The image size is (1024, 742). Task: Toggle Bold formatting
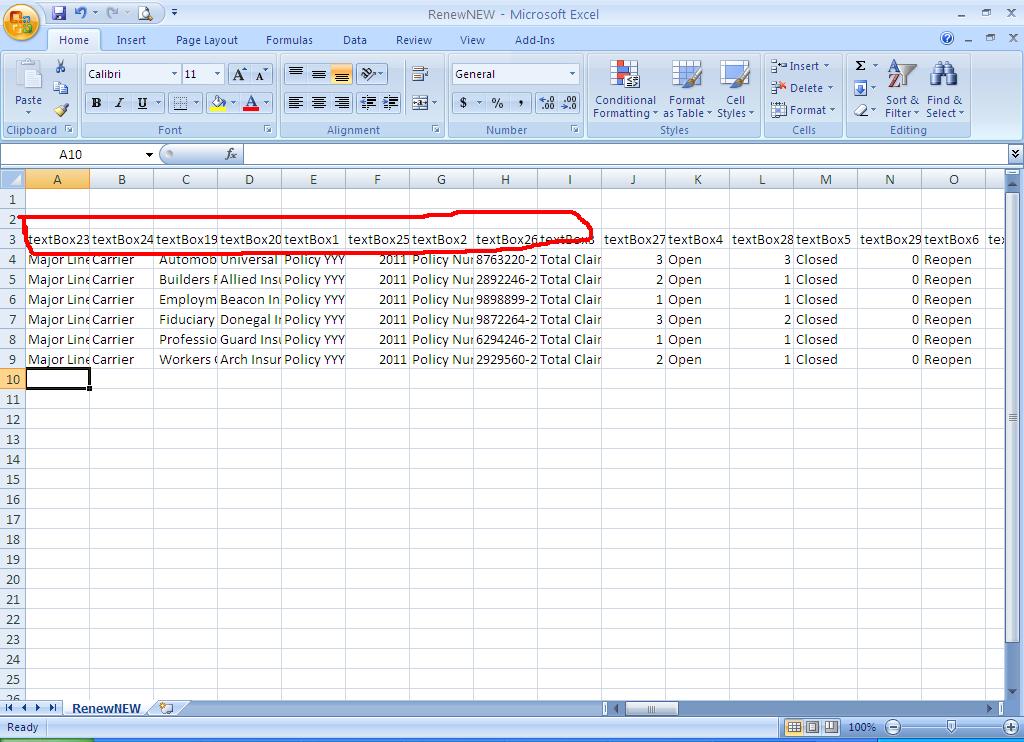(96, 103)
